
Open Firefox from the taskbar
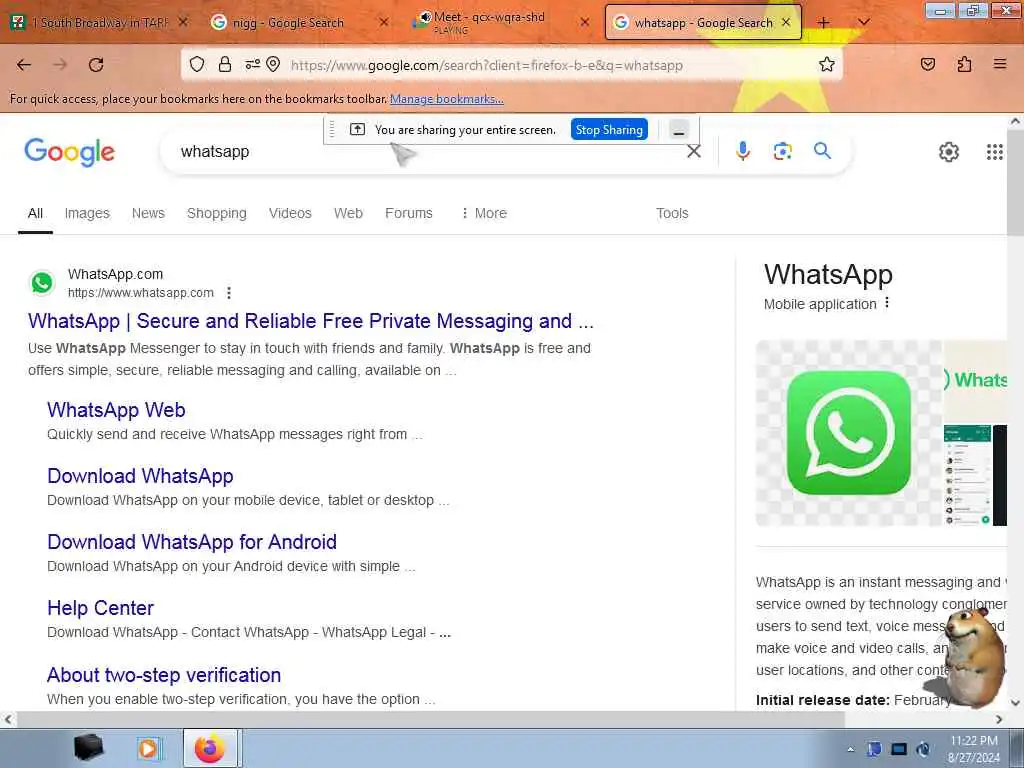[212, 748]
